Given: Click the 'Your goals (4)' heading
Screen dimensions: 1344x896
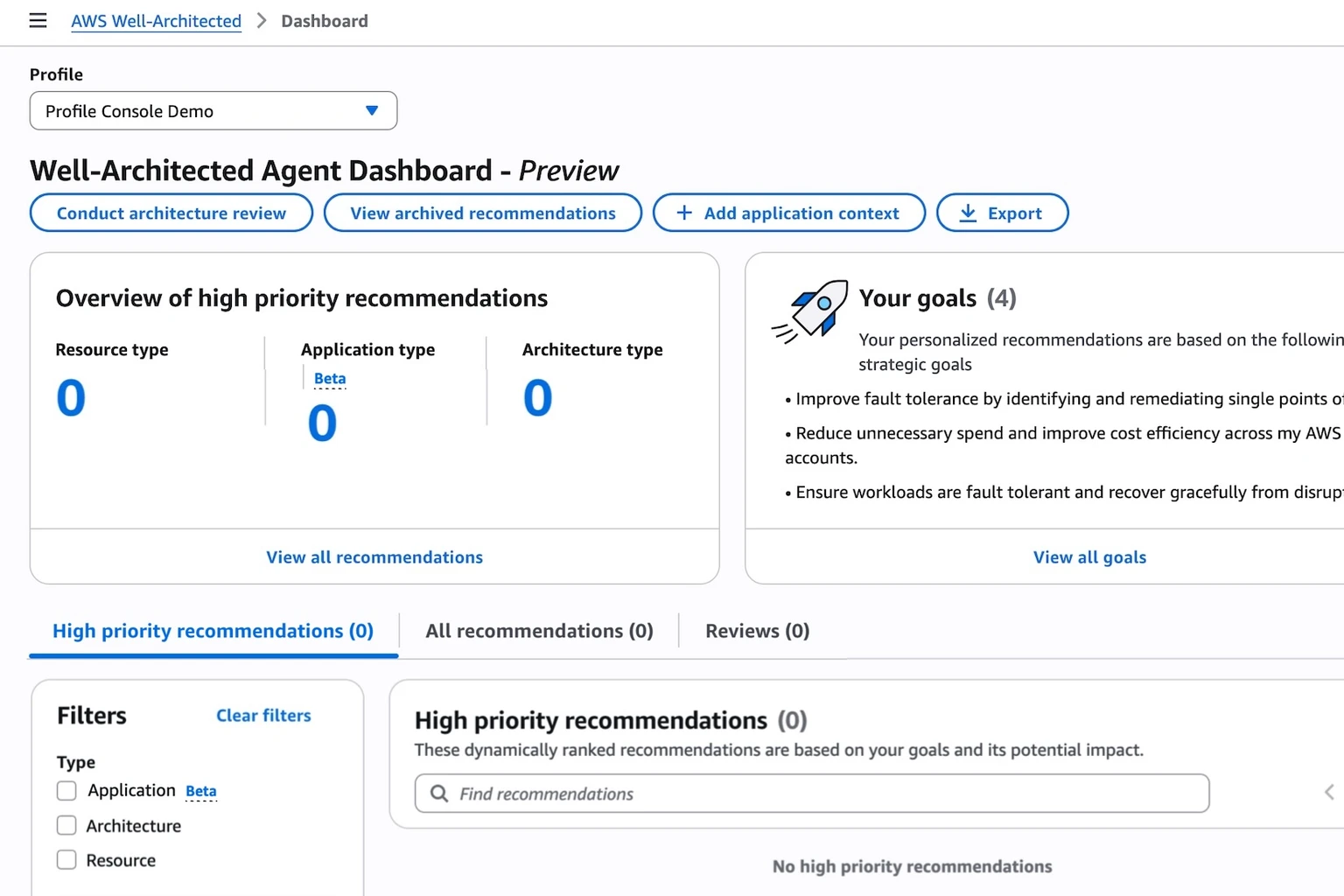Looking at the screenshot, I should pos(938,298).
